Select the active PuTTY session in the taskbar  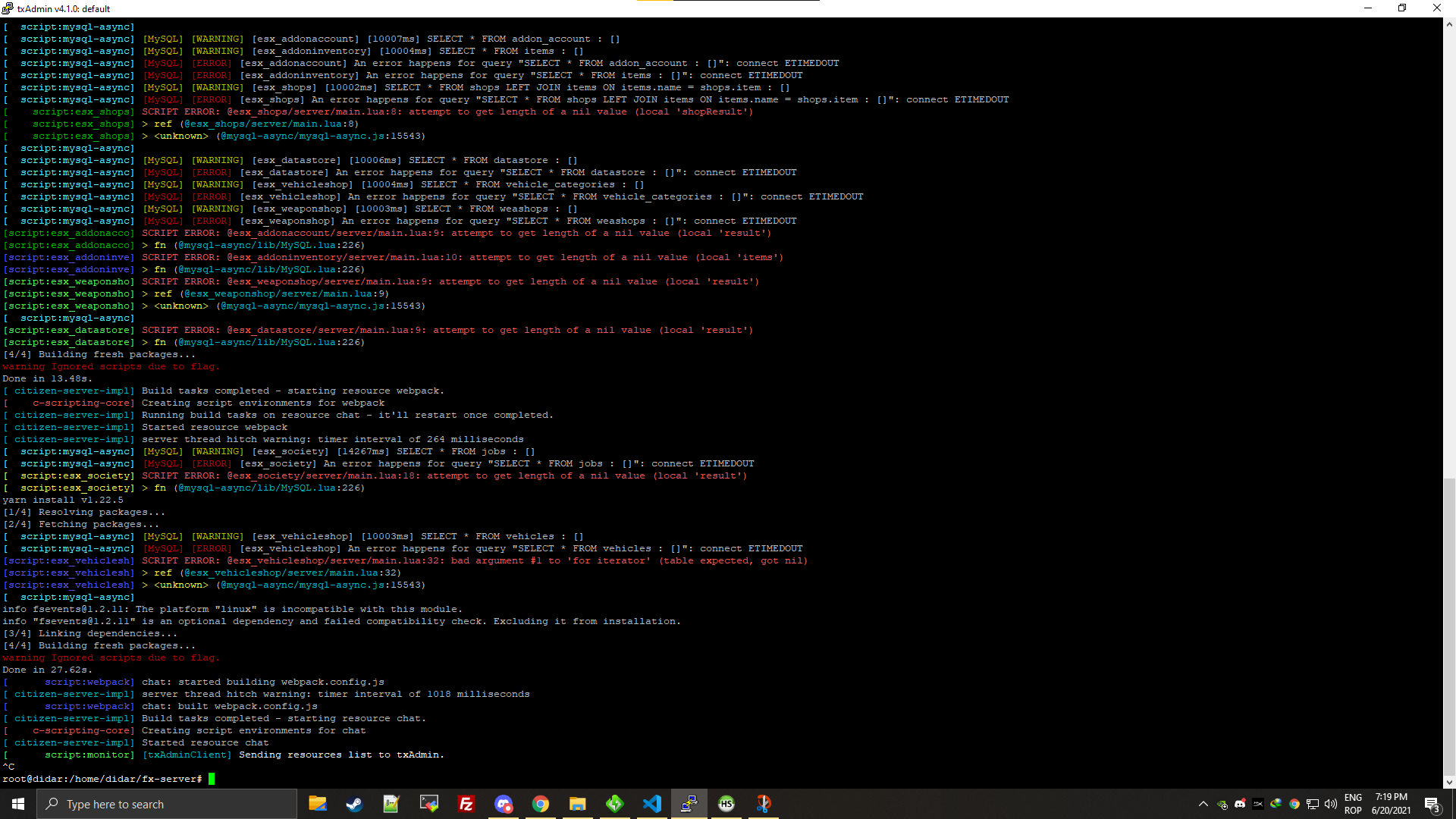coord(689,804)
